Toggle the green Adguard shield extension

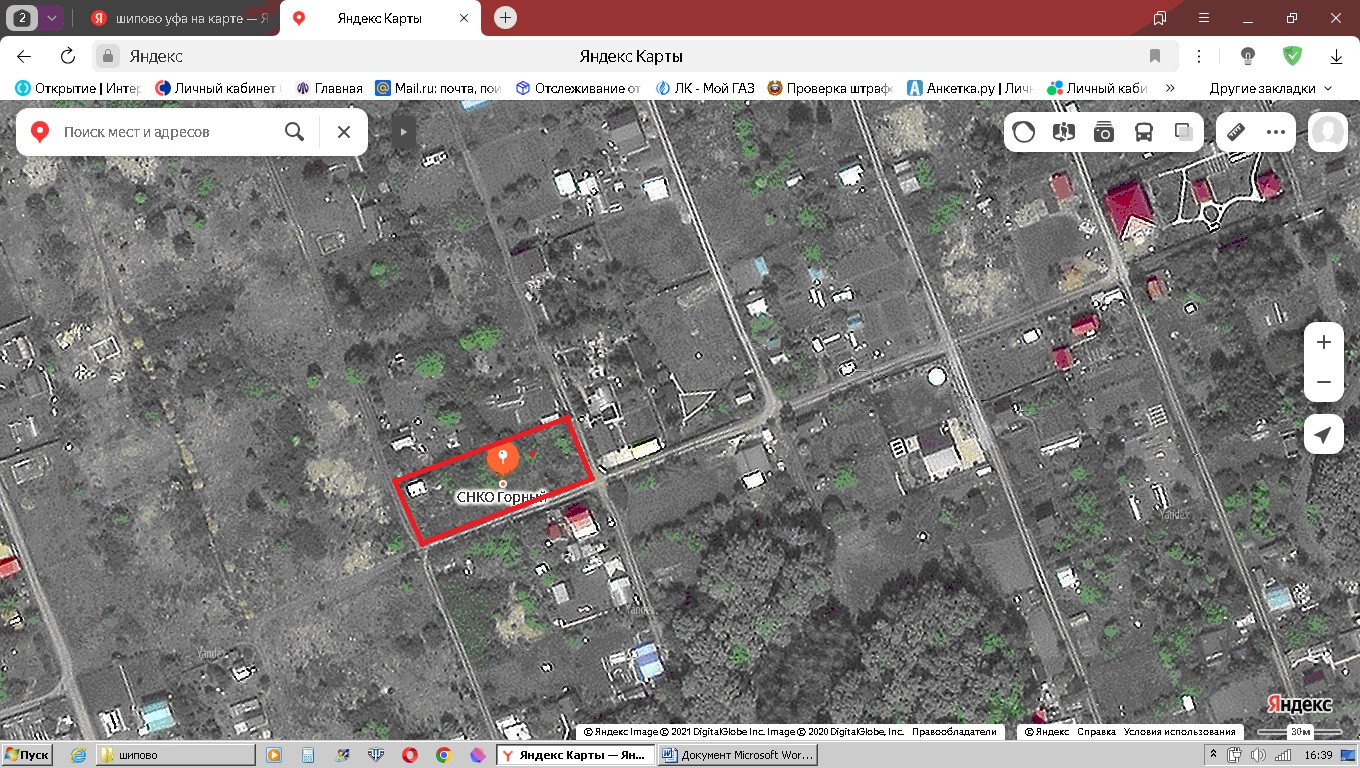(x=1293, y=56)
